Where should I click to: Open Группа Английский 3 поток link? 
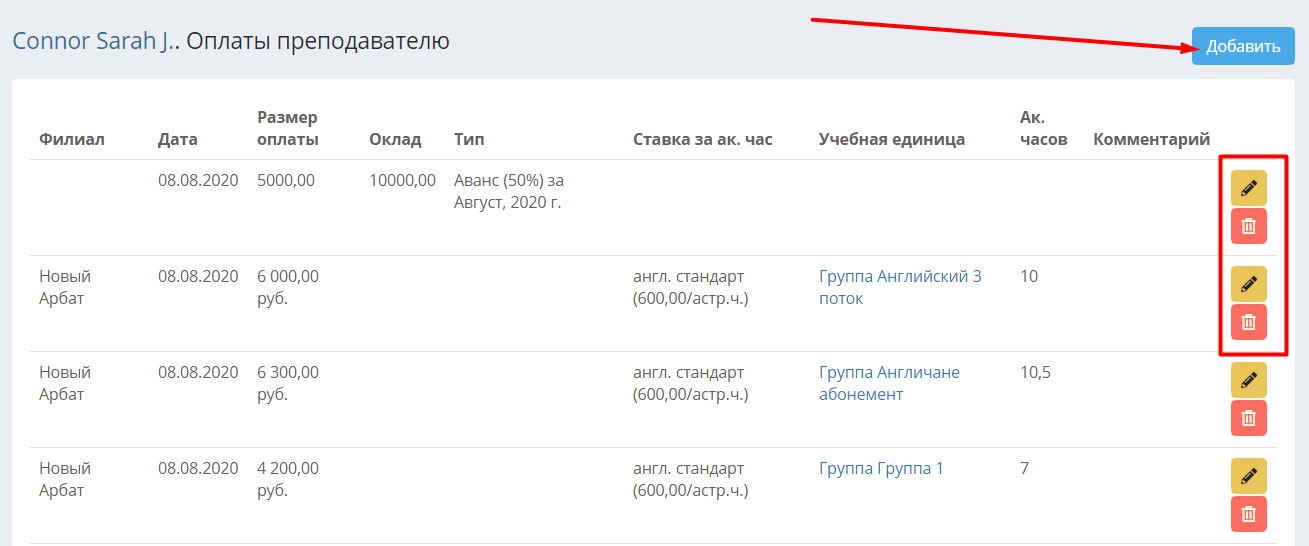900,287
